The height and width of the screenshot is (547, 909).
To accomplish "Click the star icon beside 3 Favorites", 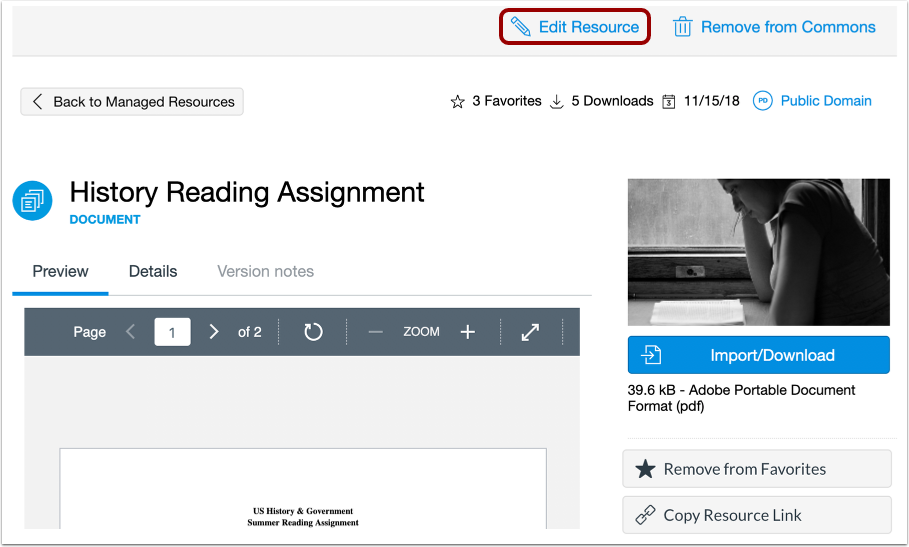I will coord(457,102).
